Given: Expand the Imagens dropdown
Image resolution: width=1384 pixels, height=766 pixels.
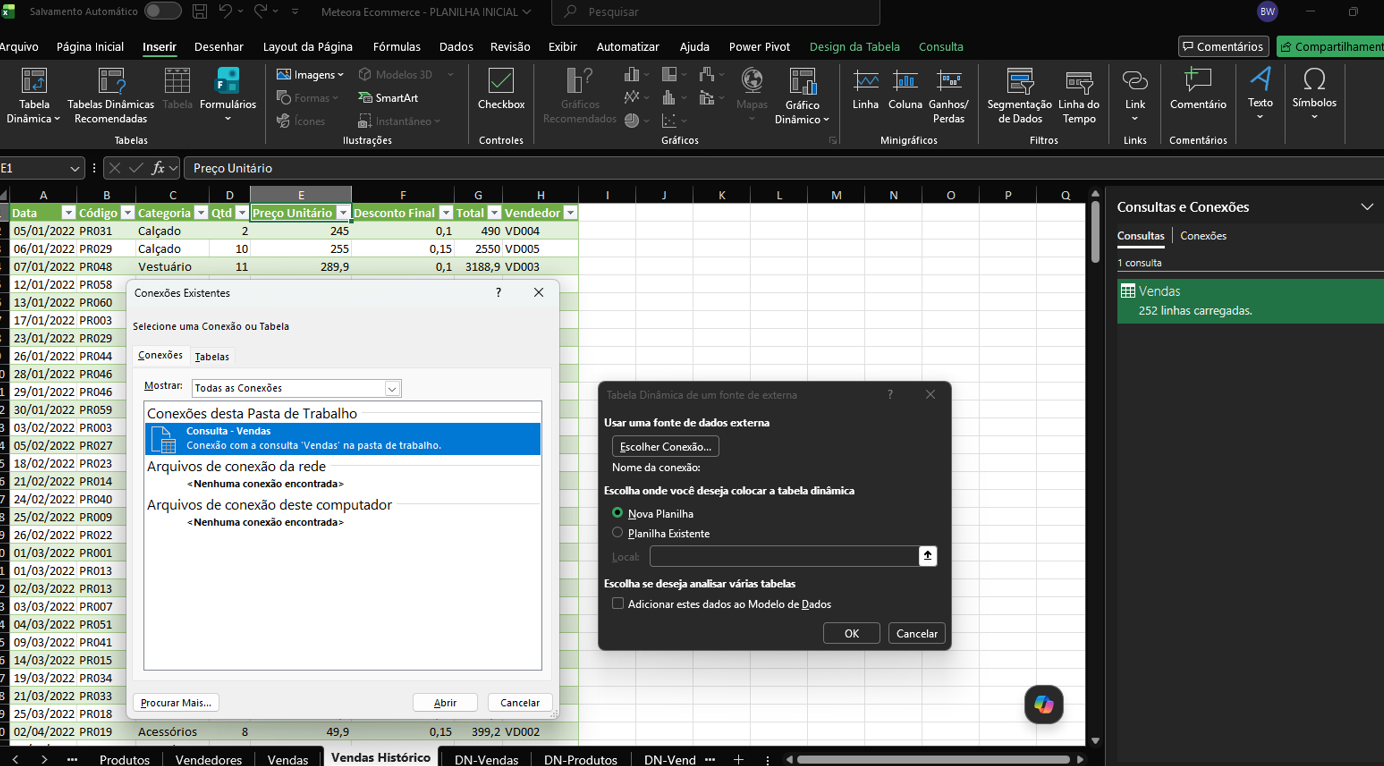Looking at the screenshot, I should click(340, 75).
